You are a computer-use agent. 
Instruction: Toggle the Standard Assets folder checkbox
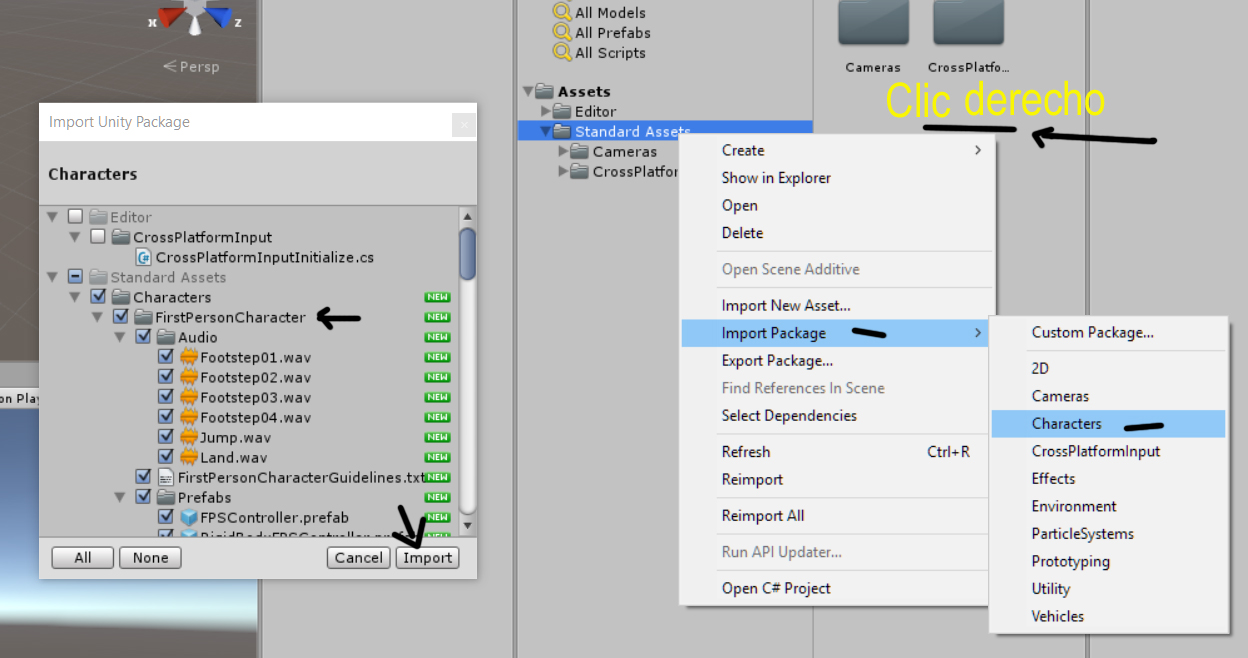point(75,277)
